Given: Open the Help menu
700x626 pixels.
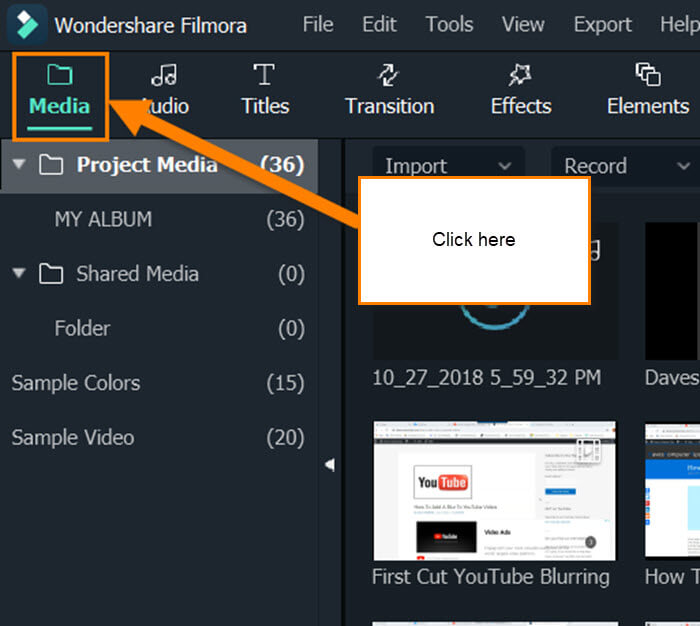Looking at the screenshot, I should (x=679, y=24).
